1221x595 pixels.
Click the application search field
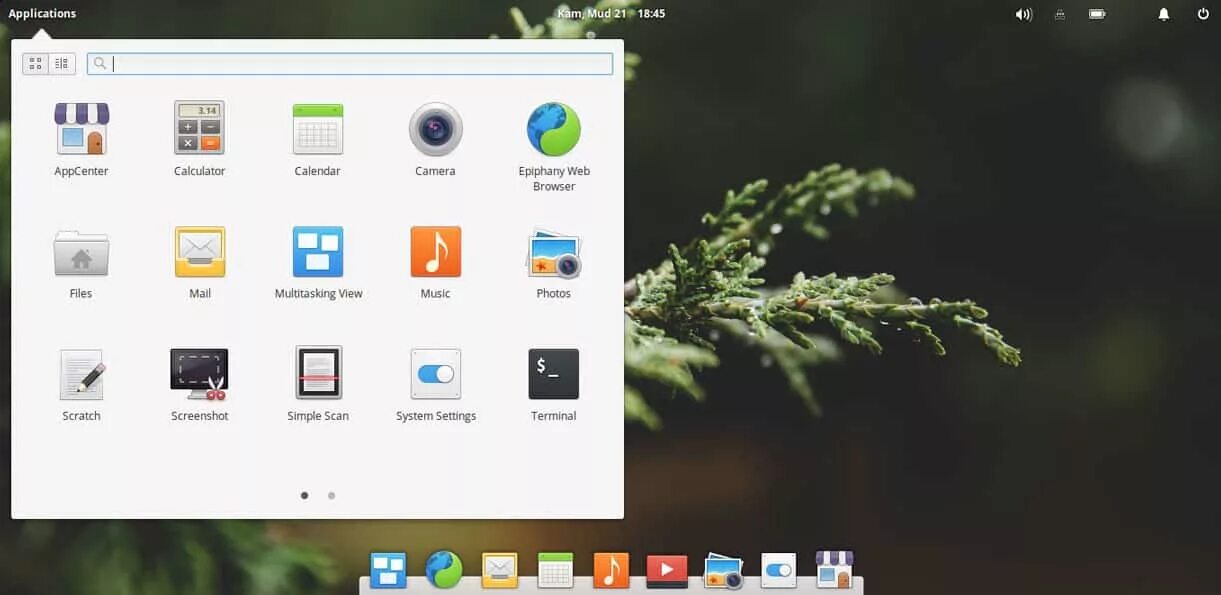tap(350, 64)
